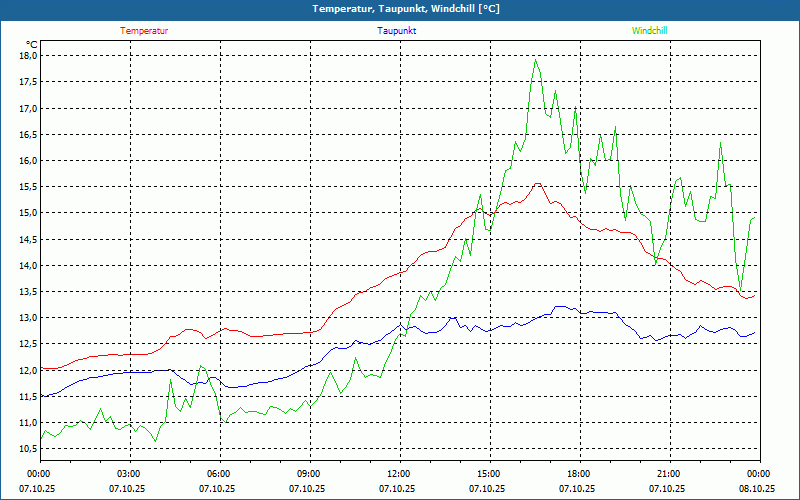Click the 16,5 y-axis value label
Screen dimensions: 800x500
click(27, 134)
